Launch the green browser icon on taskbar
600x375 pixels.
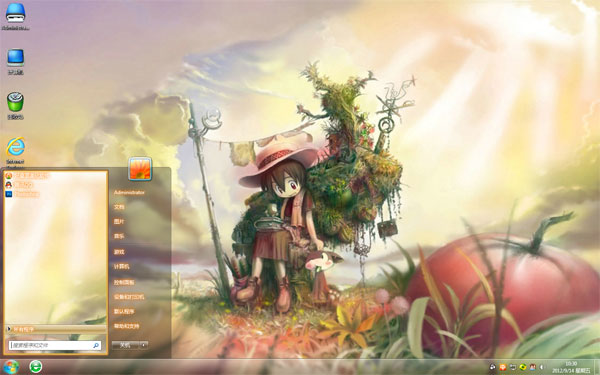coord(36,367)
